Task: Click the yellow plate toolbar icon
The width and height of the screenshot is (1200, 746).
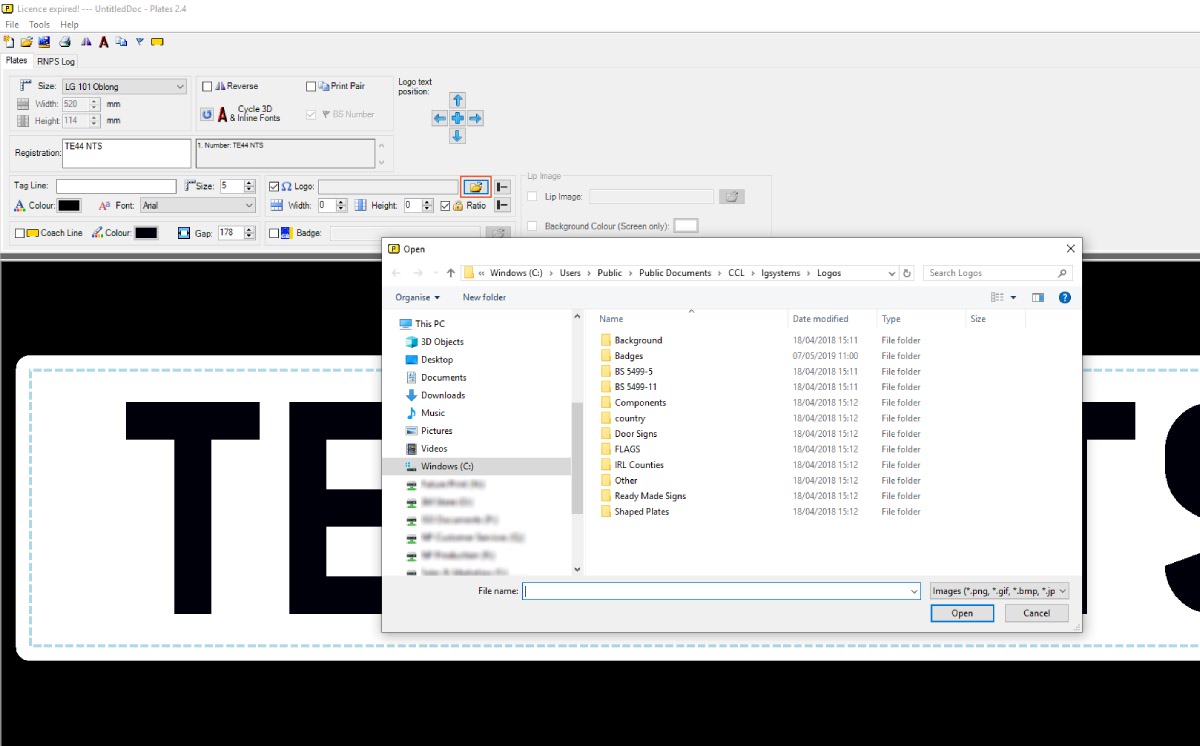Action: pos(157,42)
